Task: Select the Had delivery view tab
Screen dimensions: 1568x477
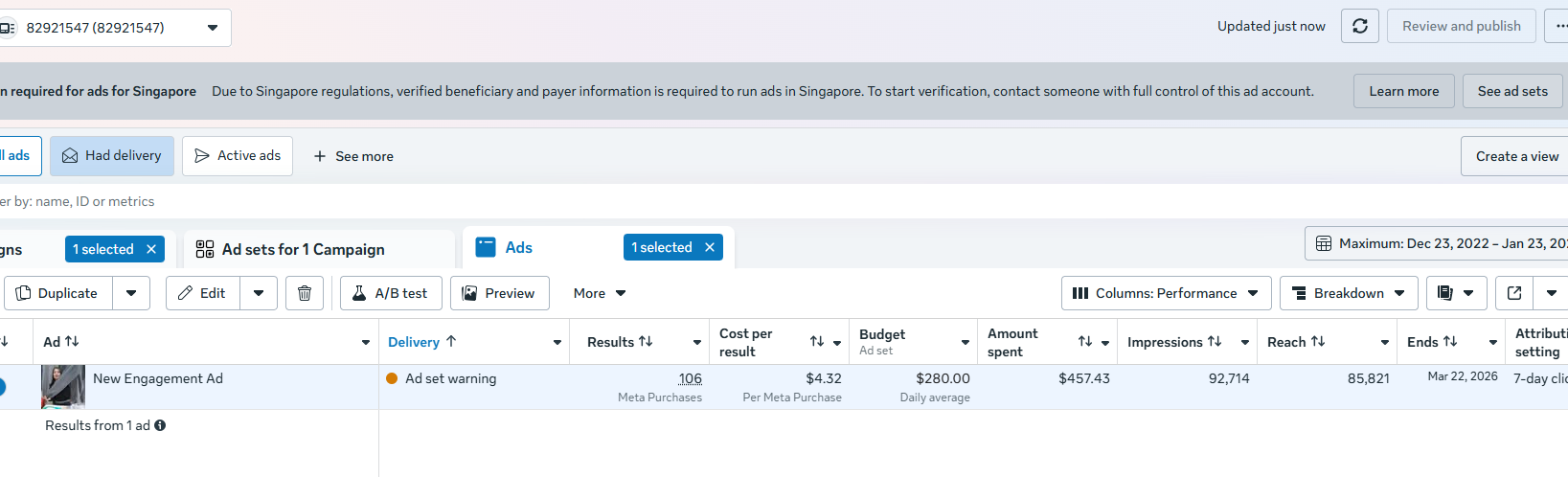Action: (112, 156)
